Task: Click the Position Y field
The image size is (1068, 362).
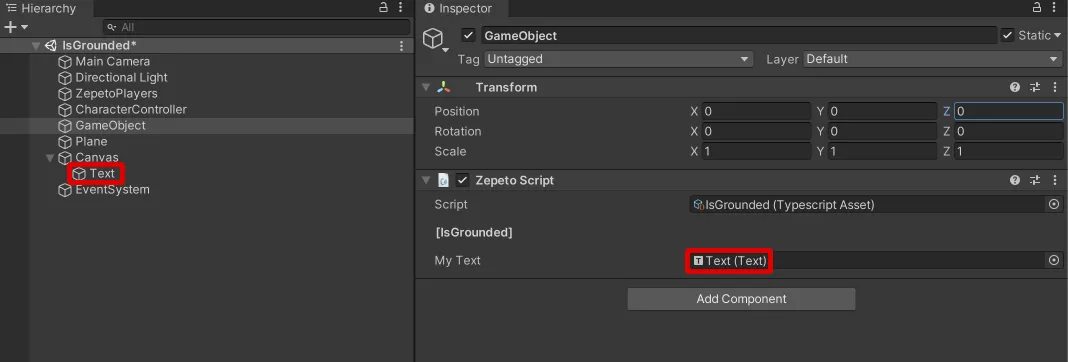Action: 882,111
